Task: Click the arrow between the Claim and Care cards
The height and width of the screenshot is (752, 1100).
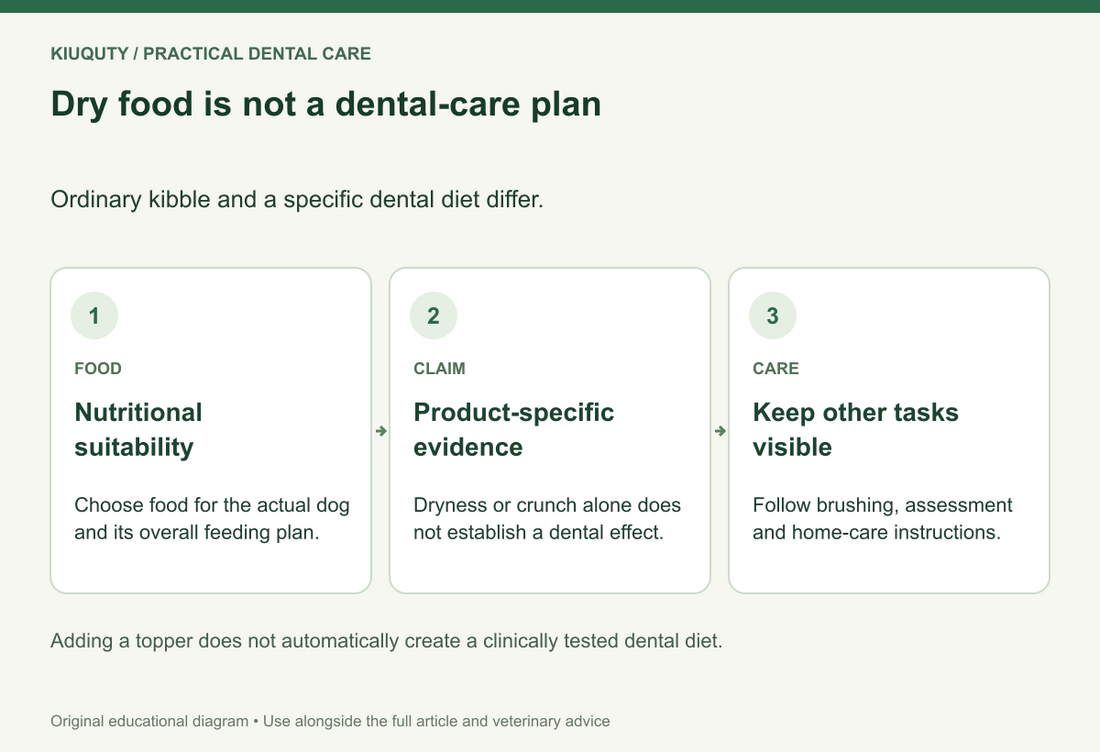Action: coord(720,431)
